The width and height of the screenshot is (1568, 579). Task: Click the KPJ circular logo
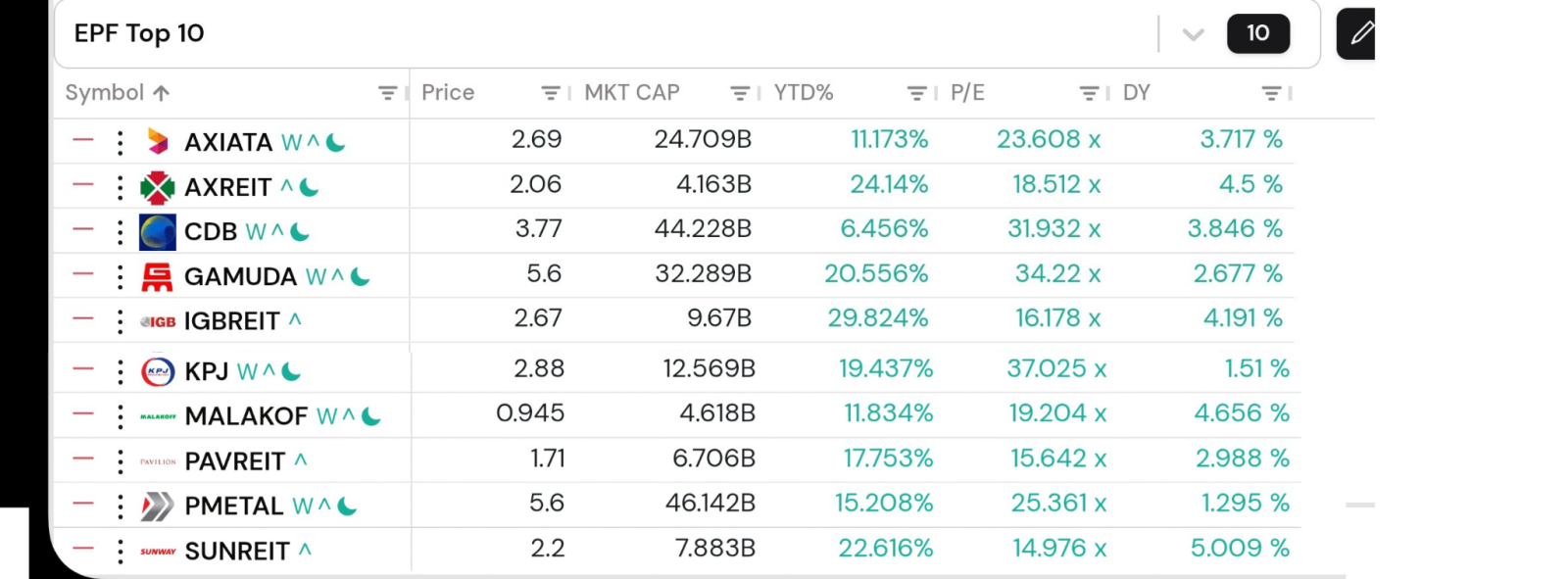(158, 371)
